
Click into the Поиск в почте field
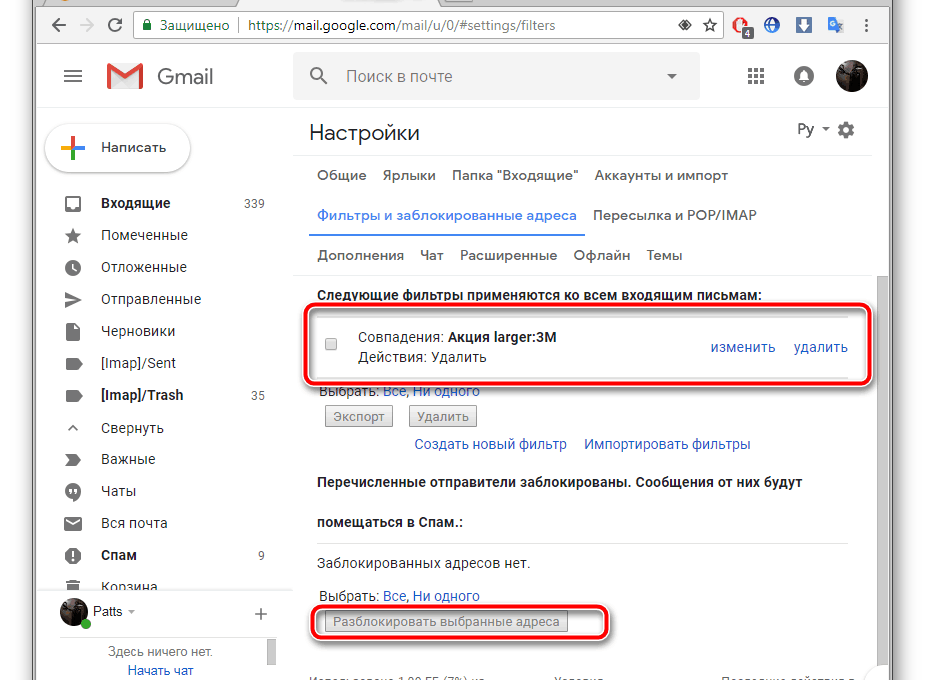coord(490,76)
